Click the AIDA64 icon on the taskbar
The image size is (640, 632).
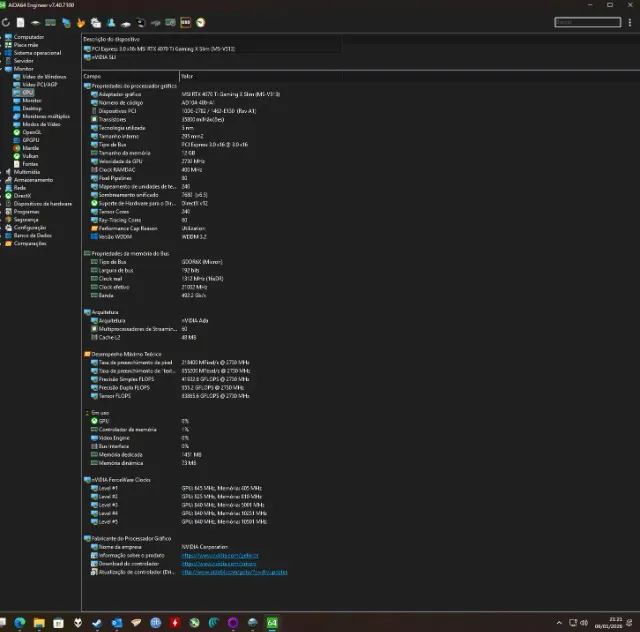(271, 622)
